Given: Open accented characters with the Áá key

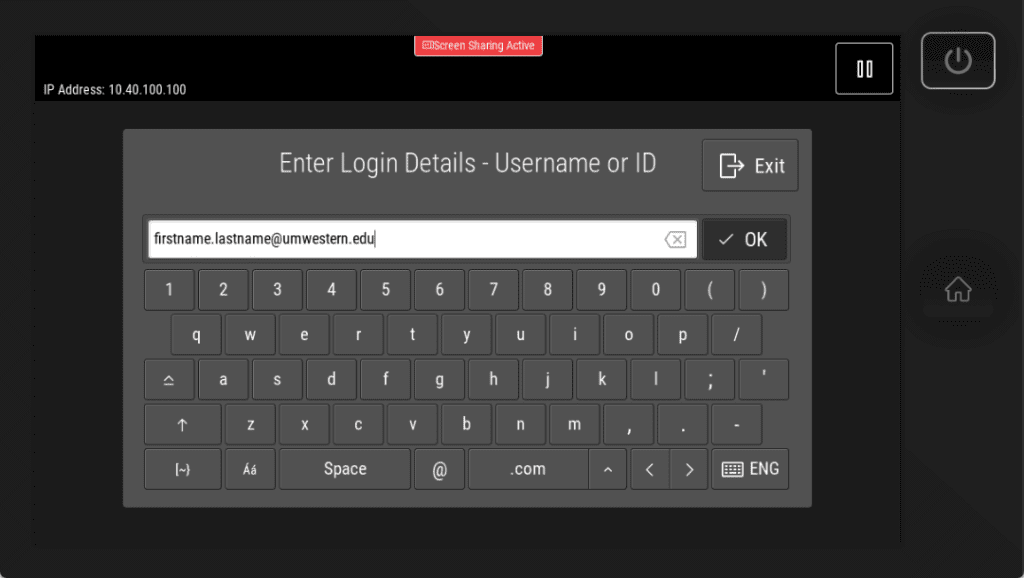Looking at the screenshot, I should [250, 468].
